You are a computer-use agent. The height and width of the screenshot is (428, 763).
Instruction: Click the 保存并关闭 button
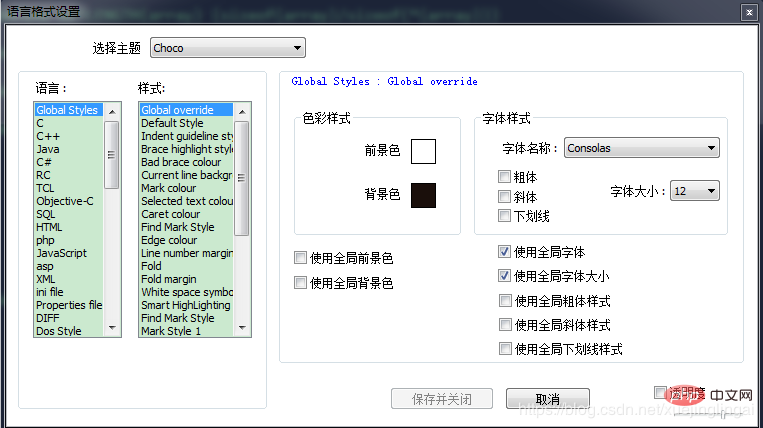(x=442, y=399)
